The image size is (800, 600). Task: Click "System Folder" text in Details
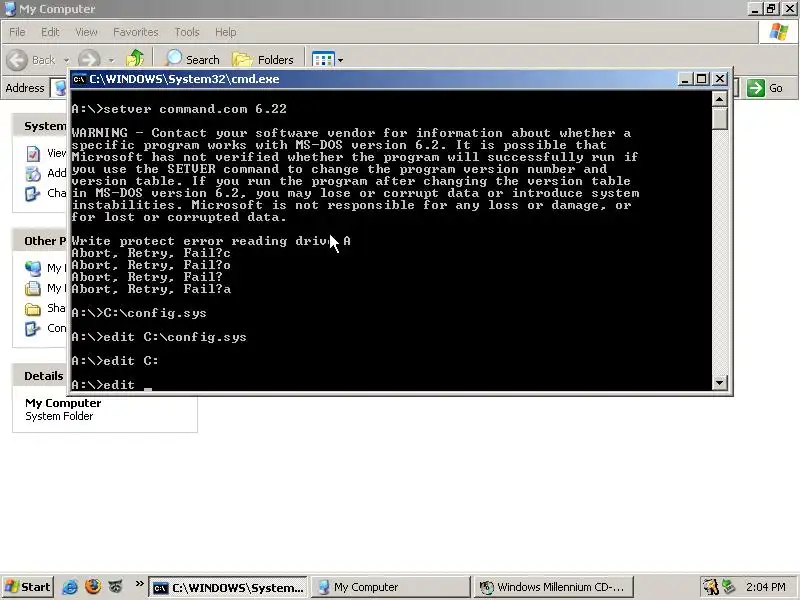click(59, 416)
